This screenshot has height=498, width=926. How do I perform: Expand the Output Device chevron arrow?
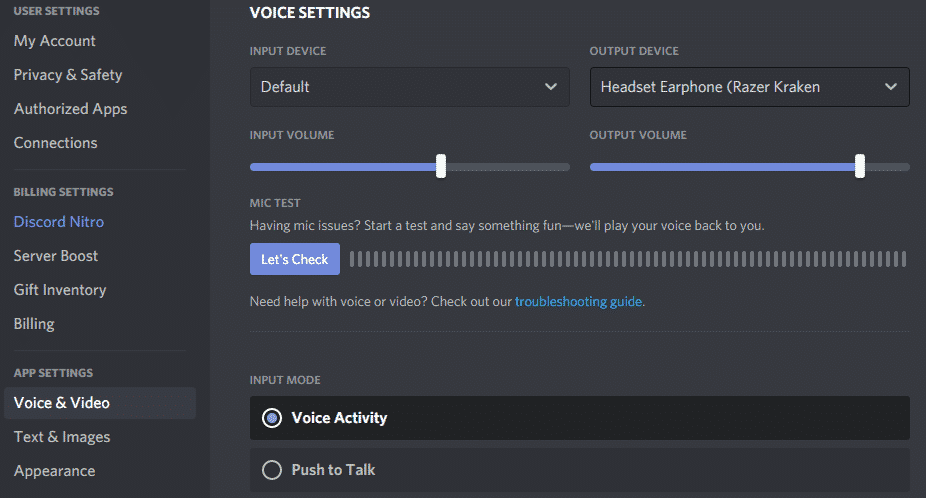point(891,87)
